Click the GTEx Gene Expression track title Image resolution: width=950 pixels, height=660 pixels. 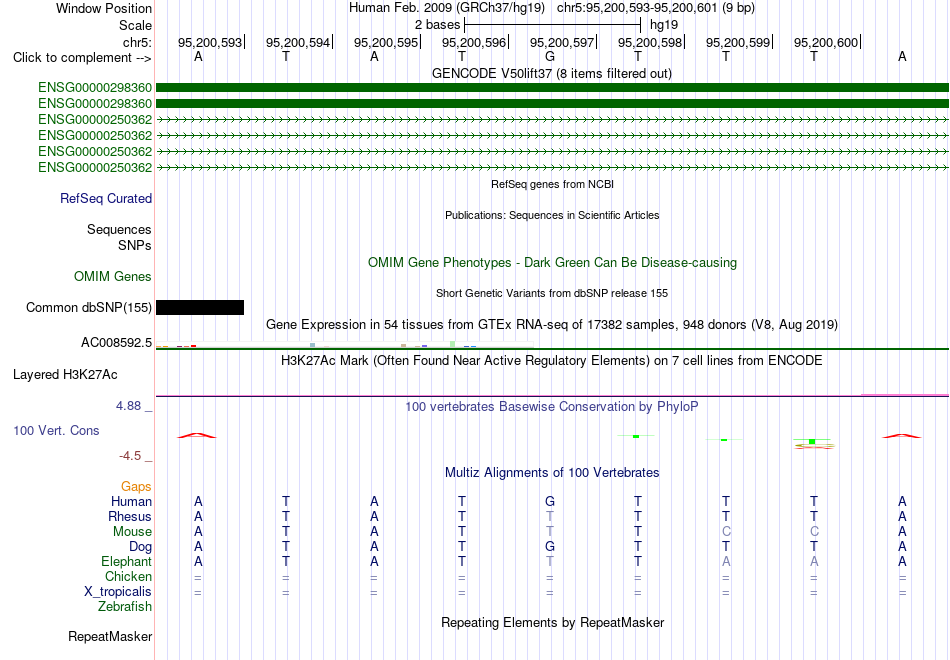[552, 324]
